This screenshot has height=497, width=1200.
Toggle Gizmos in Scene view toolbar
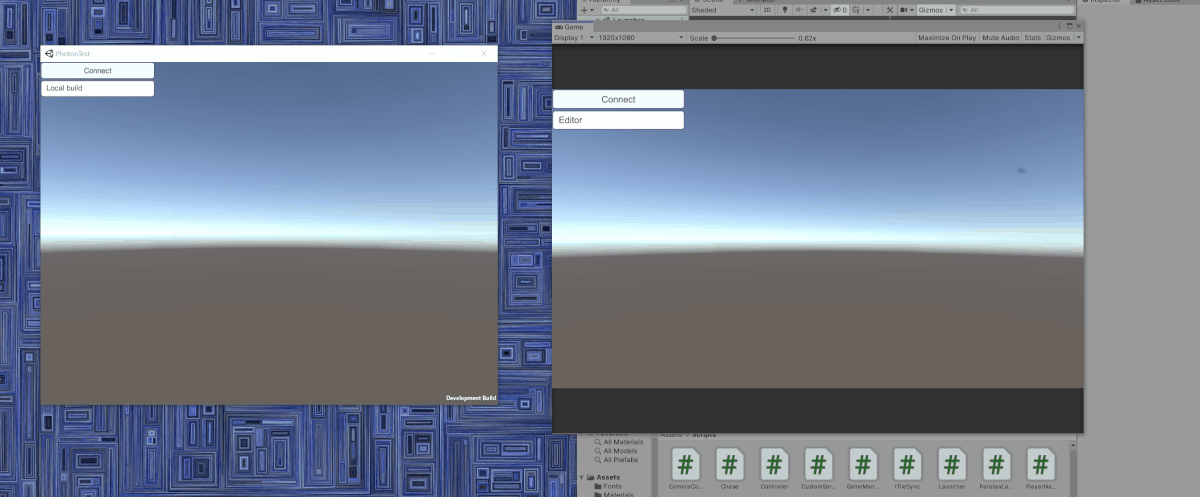tap(930, 10)
